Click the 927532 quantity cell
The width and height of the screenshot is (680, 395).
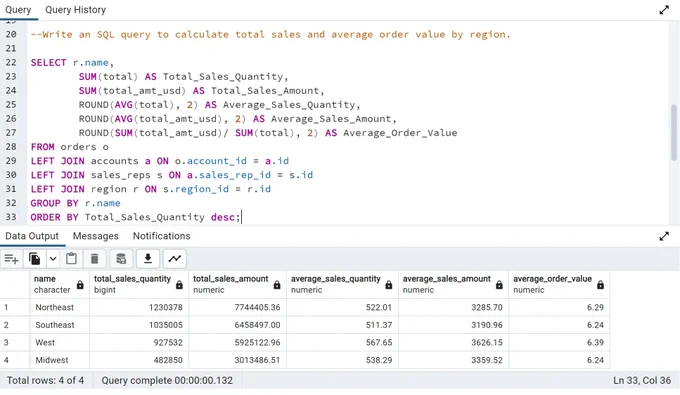139,343
